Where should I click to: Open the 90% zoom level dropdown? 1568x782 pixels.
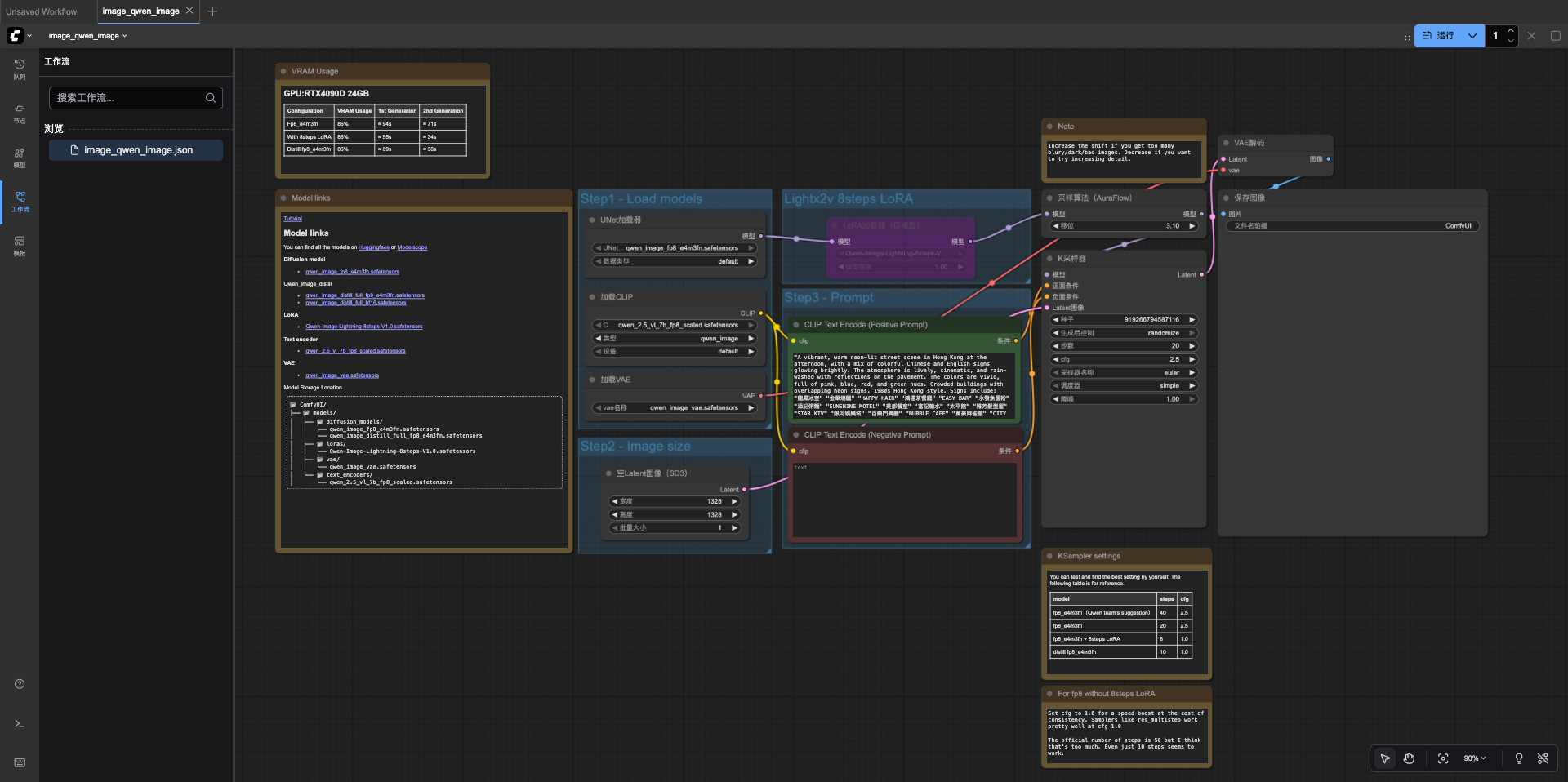pyautogui.click(x=1475, y=758)
